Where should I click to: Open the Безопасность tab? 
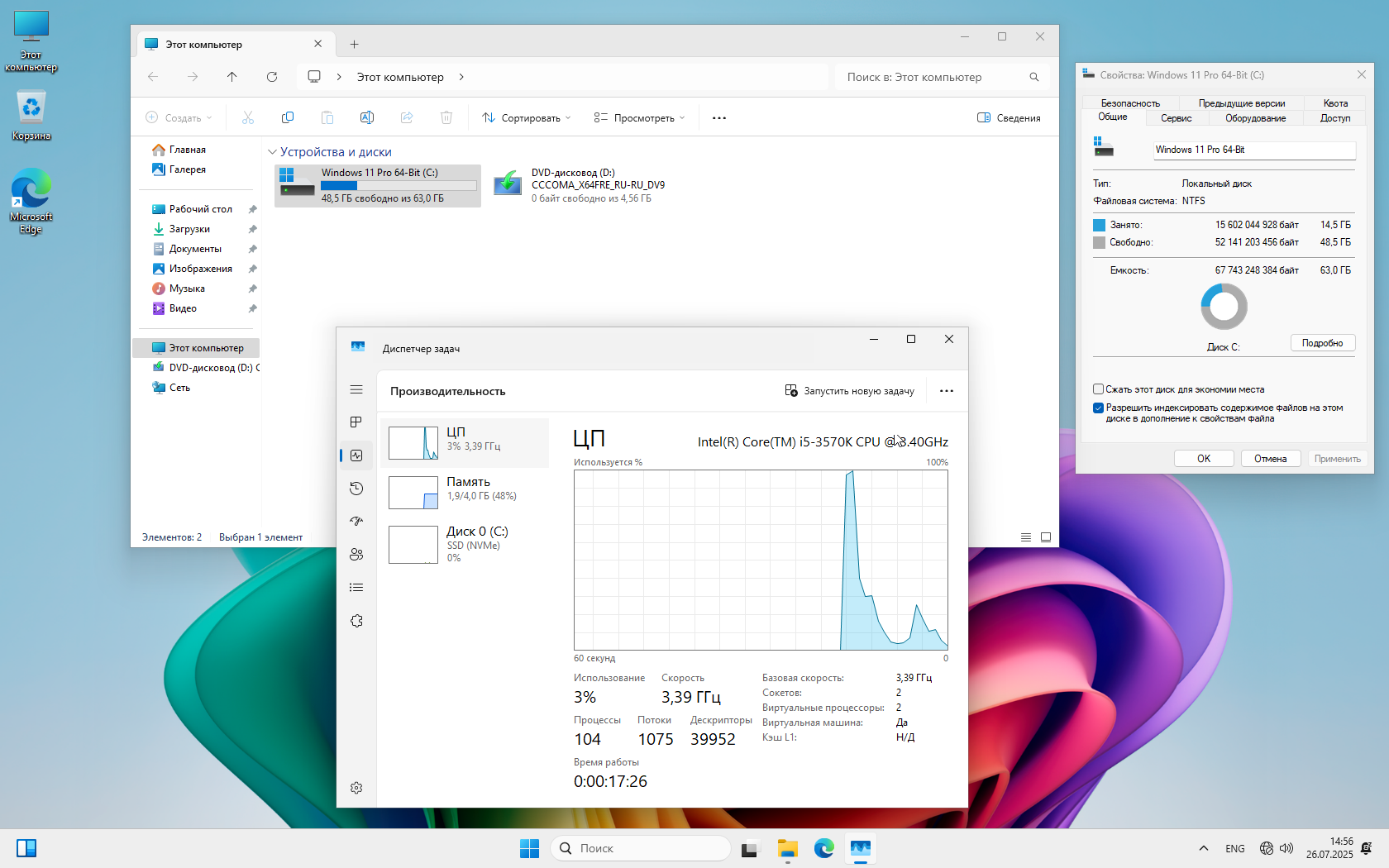pyautogui.click(x=1130, y=103)
